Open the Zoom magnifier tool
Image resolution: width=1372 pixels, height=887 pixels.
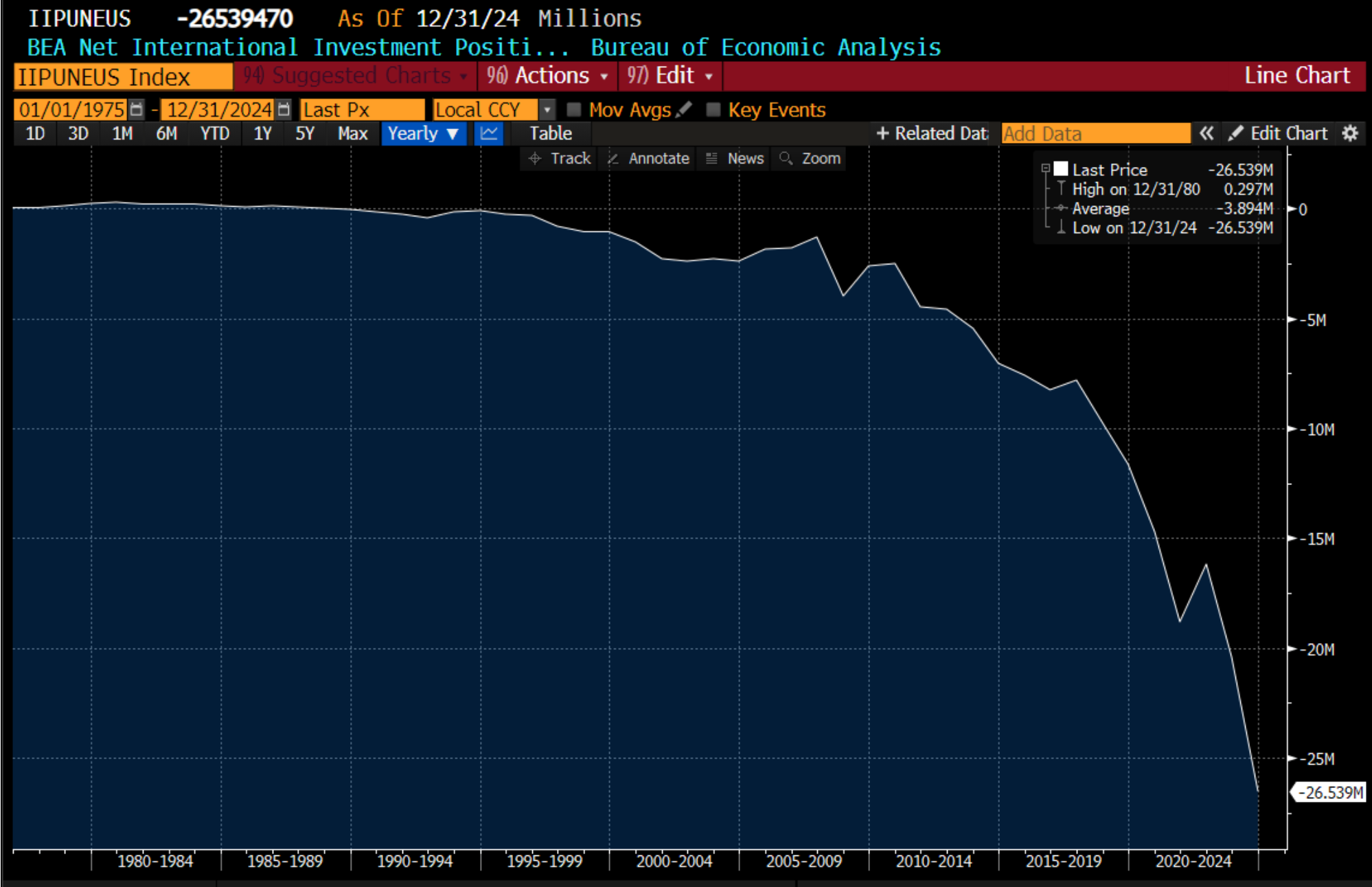810,159
